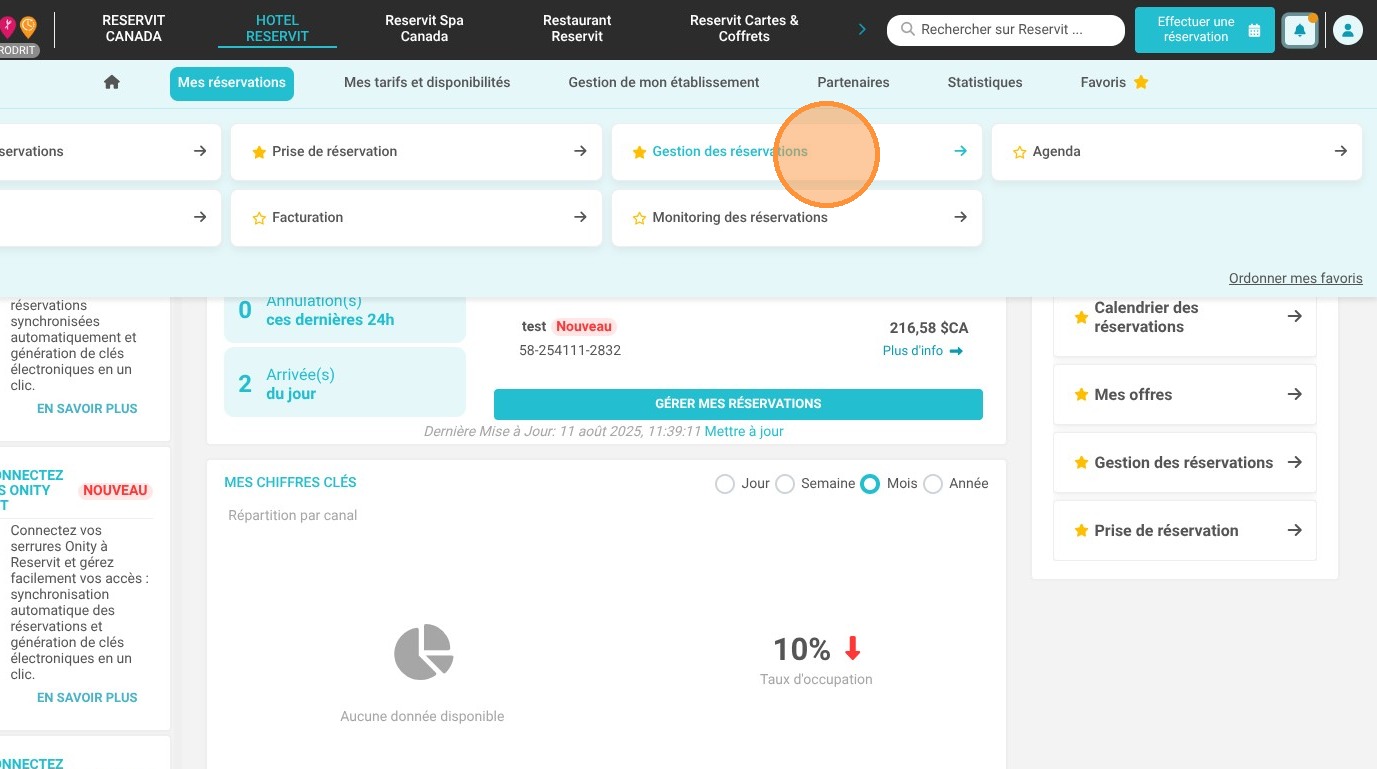Click the Mettre à jour link

(744, 432)
